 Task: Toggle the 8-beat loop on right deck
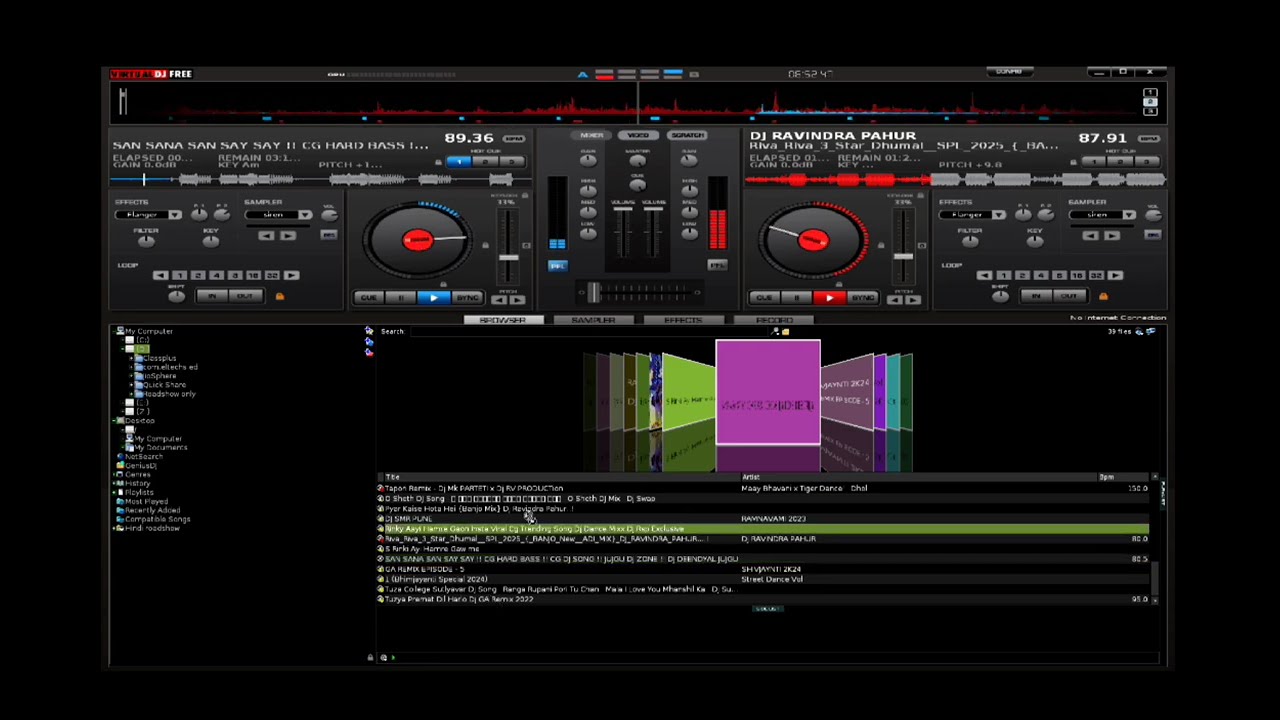1059,275
